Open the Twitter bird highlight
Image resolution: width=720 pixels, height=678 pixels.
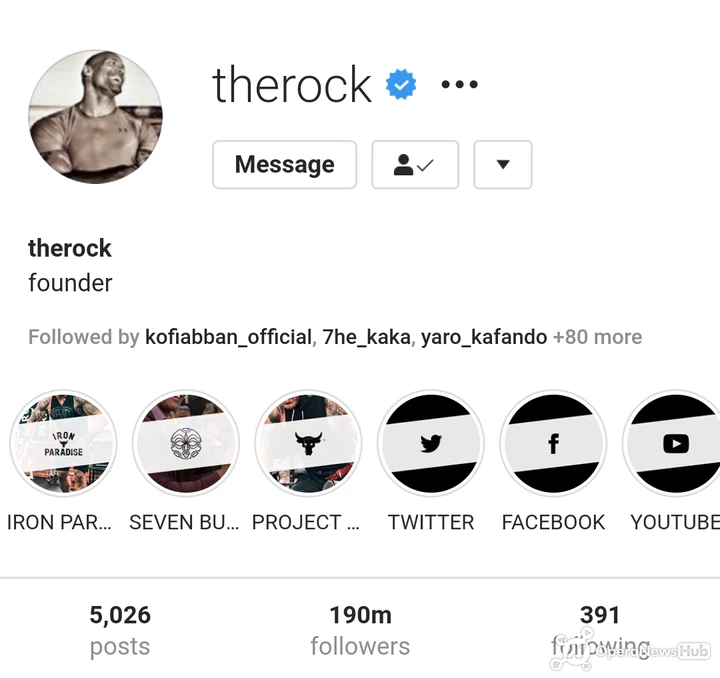(x=431, y=443)
